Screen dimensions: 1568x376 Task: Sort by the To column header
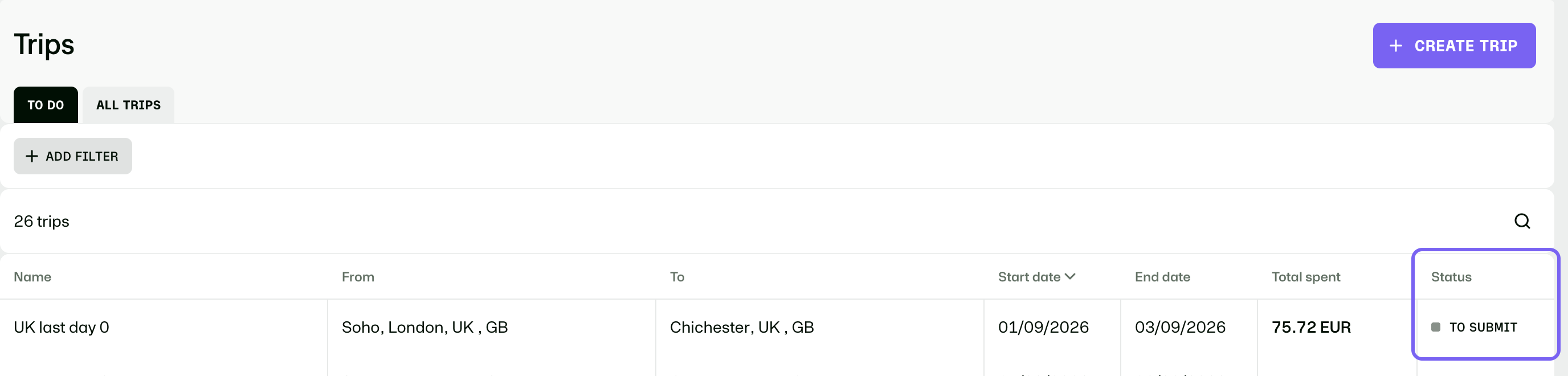click(677, 277)
